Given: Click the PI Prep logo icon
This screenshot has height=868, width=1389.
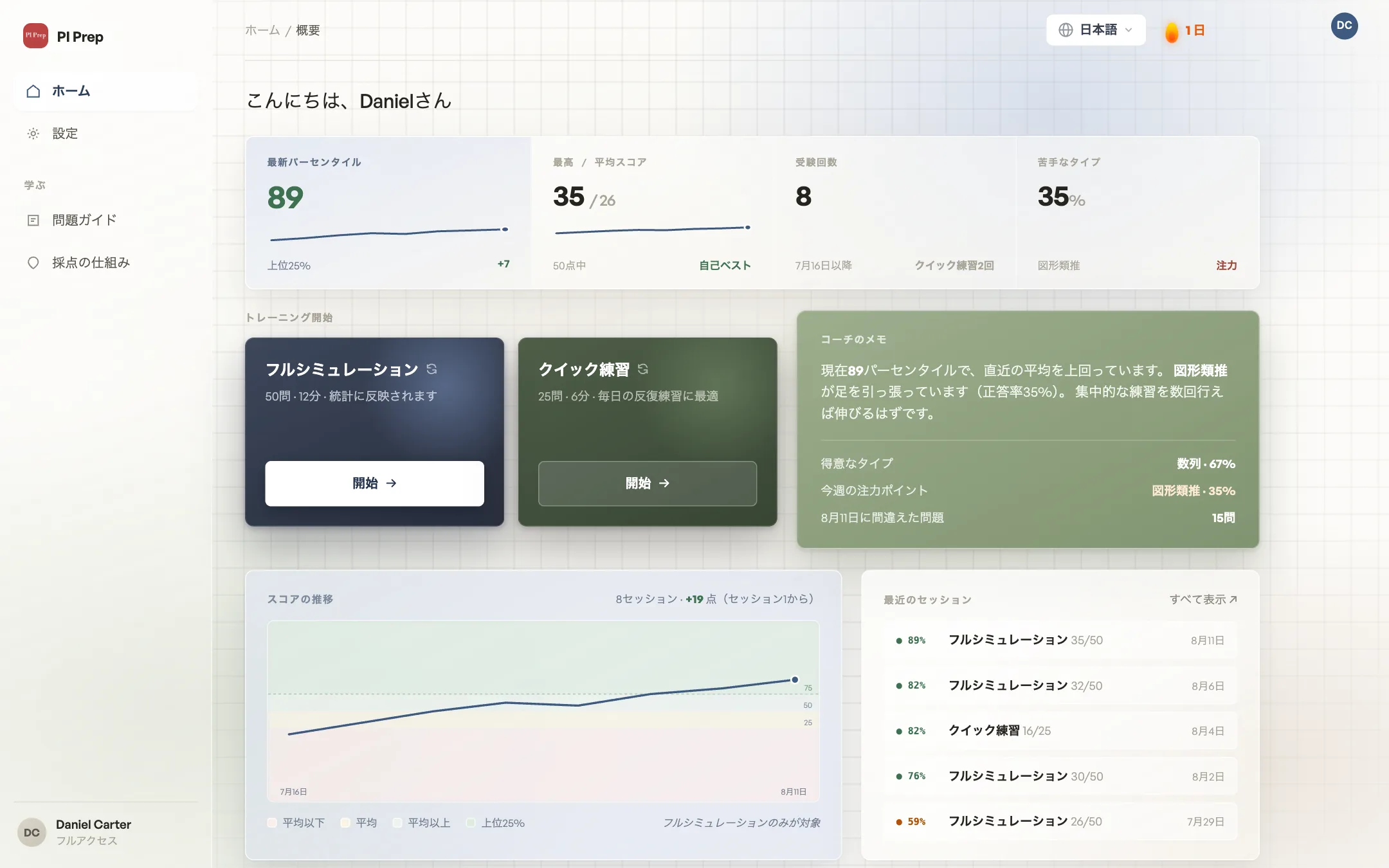Looking at the screenshot, I should click(35, 36).
